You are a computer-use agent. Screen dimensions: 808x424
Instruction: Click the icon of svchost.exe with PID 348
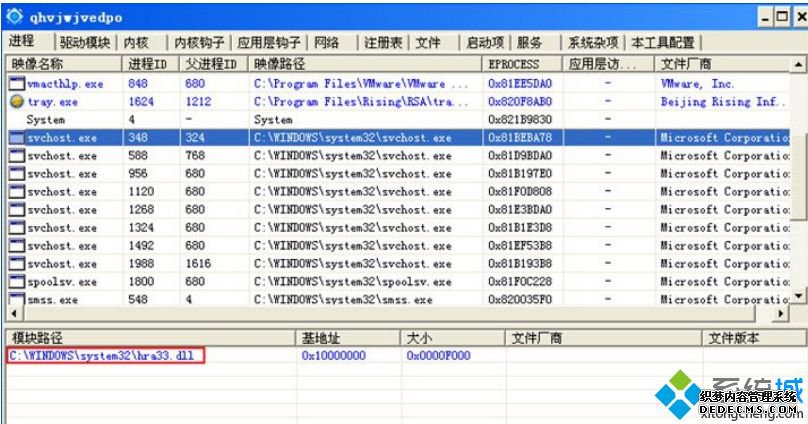[x=16, y=138]
